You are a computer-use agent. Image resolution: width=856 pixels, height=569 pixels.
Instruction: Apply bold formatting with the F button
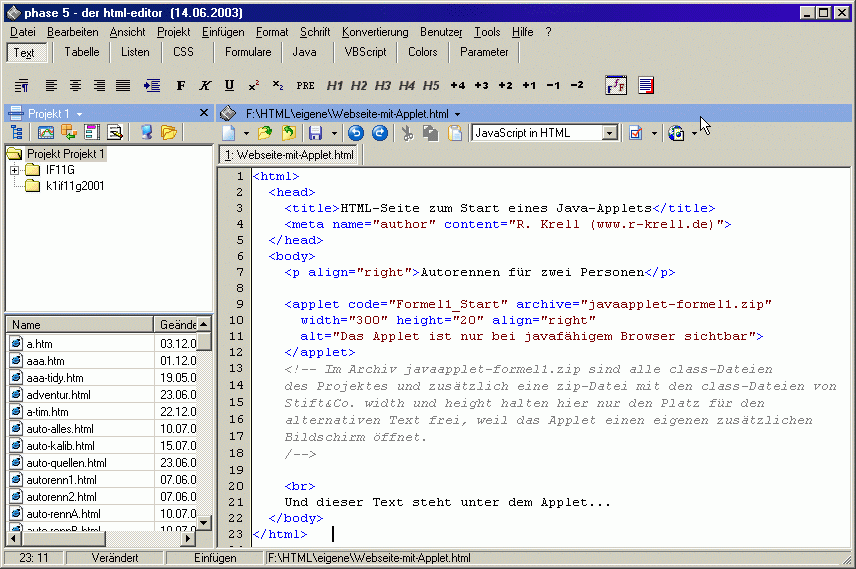(181, 86)
